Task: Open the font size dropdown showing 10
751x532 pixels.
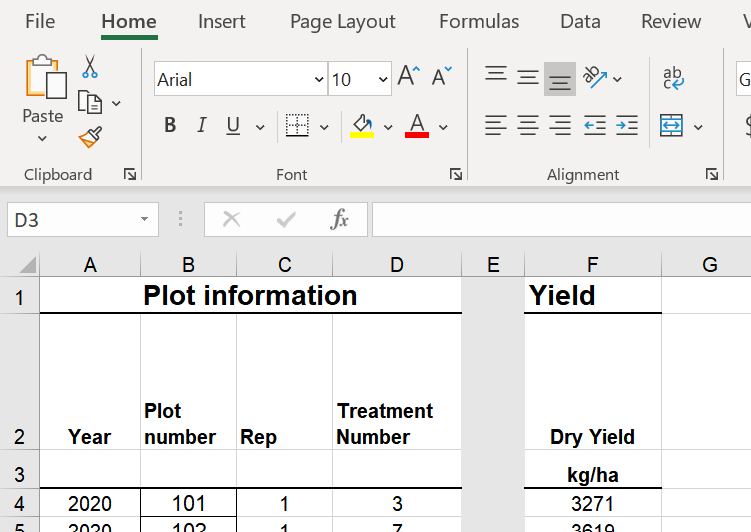Action: click(x=383, y=80)
